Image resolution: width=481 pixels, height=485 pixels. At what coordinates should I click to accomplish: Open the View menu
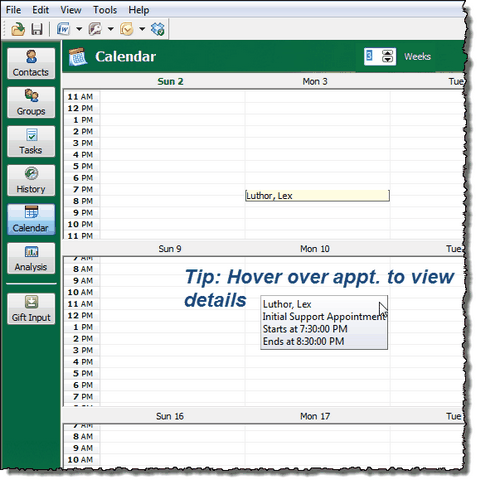pos(71,10)
